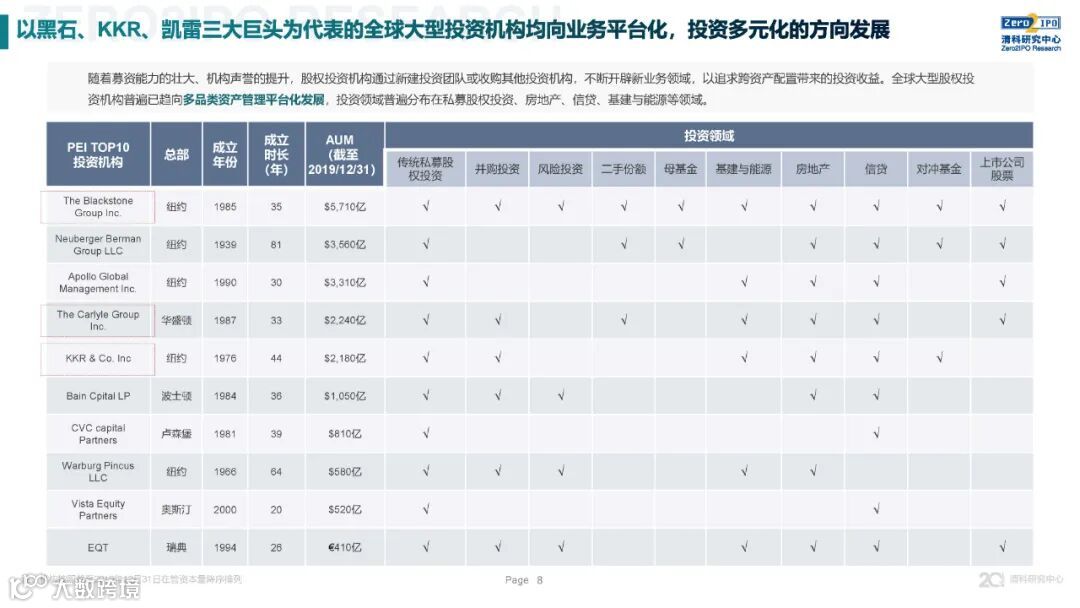Click 奥斯汀 headquarters in the Vista row
Viewport: 1080px width, 608px height.
coord(176,510)
